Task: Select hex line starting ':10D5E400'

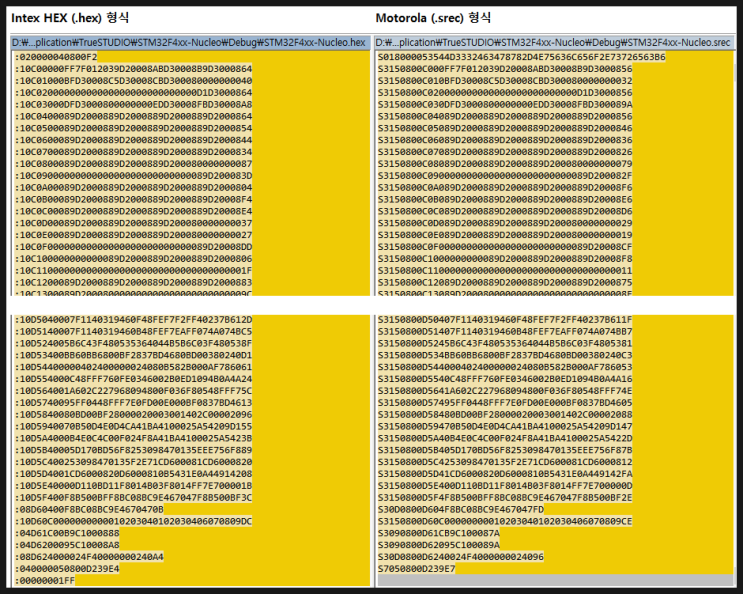Action: coord(133,486)
